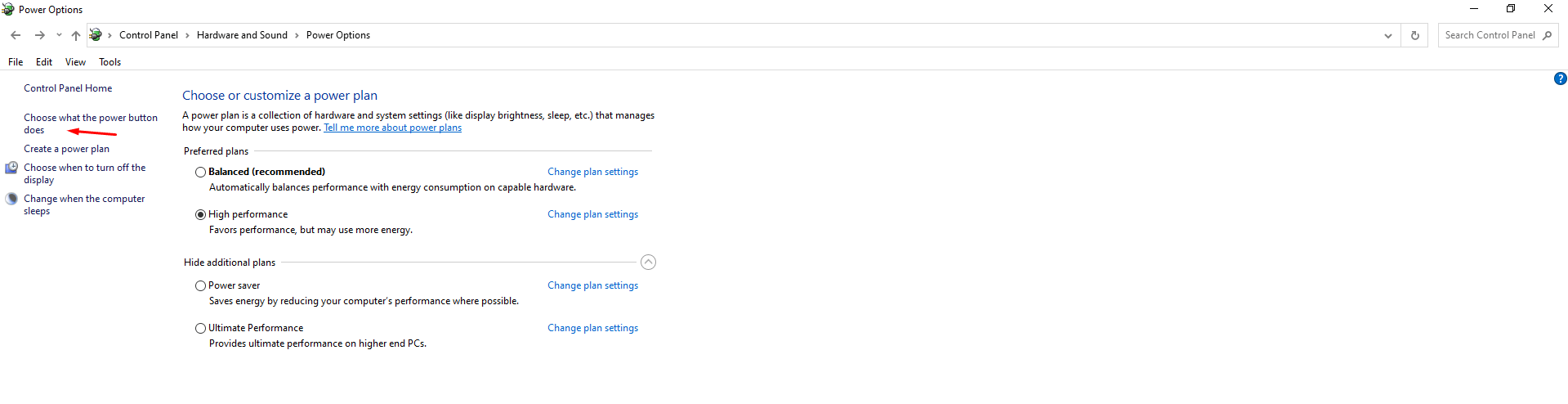Open the address bar history dropdown
This screenshot has height=404, width=1568.
pyautogui.click(x=1387, y=35)
